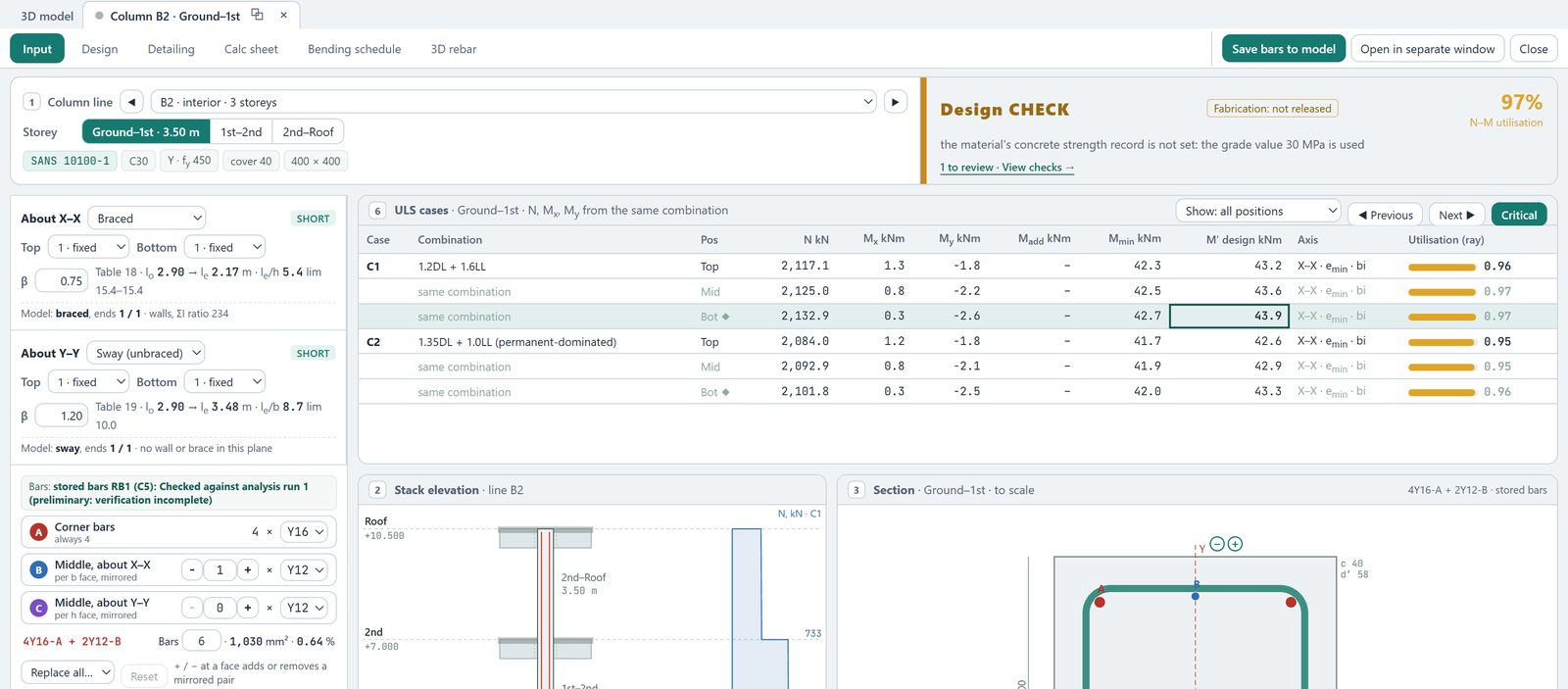Go to next column line with right arrow
The image size is (1568, 689).
895,102
